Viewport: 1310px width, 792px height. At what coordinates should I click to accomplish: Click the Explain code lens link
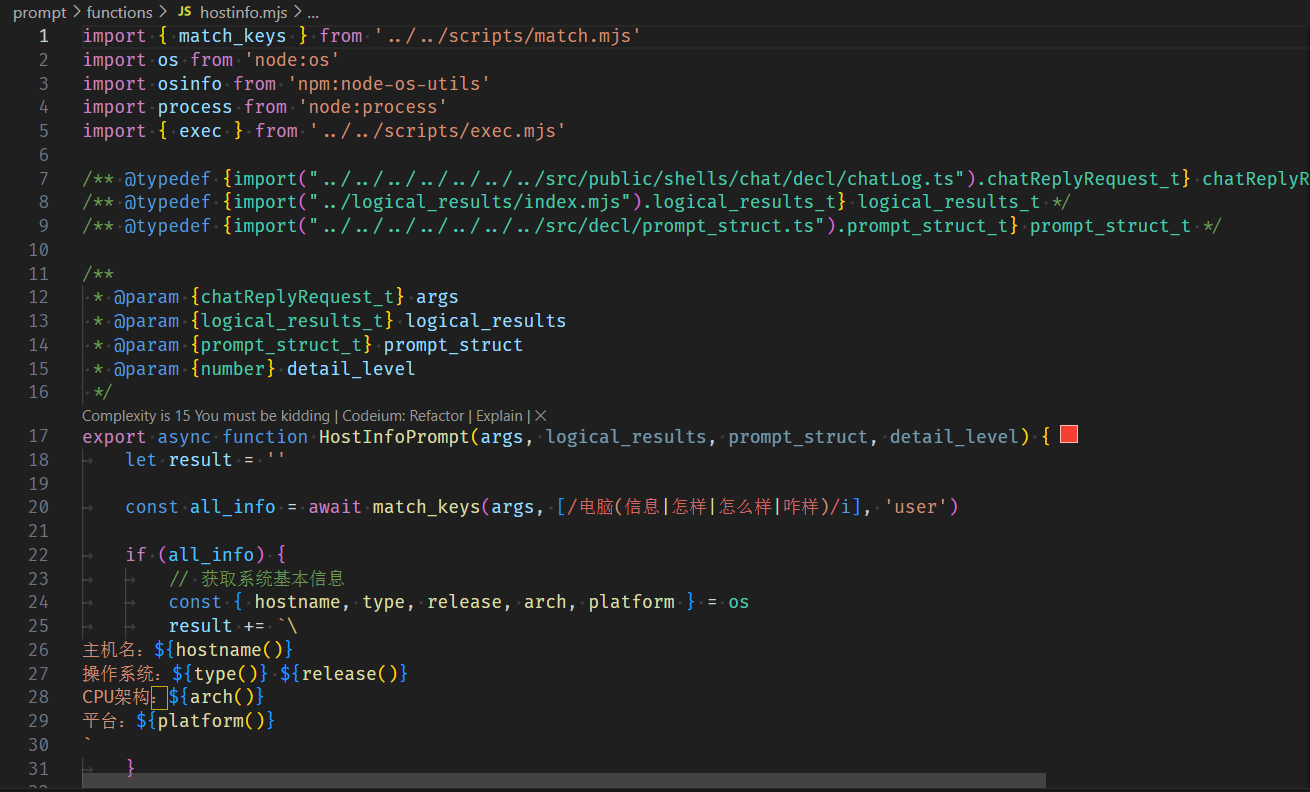[x=499, y=416]
